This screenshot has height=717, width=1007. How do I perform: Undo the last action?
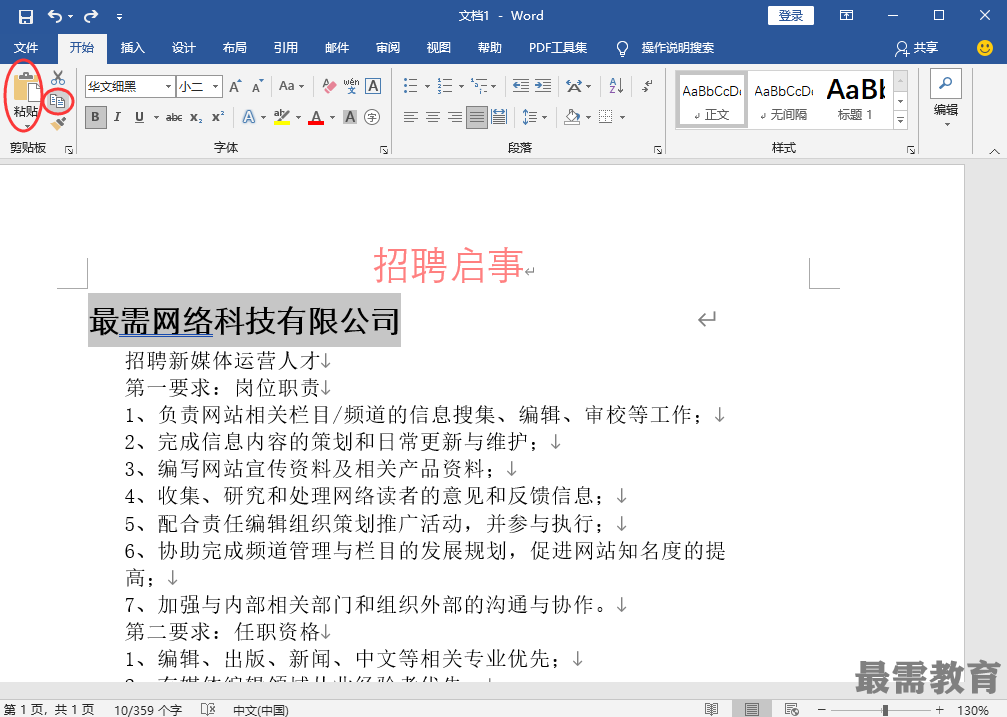[x=55, y=16]
